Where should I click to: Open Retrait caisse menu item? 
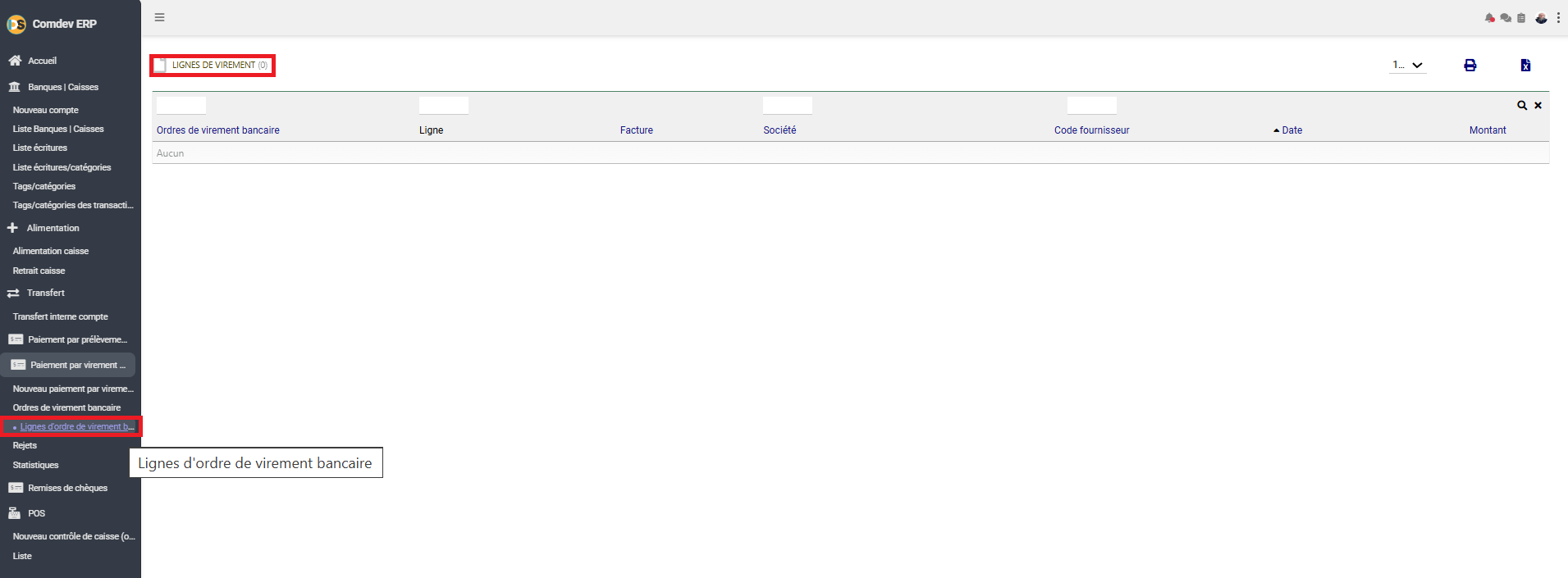tap(39, 271)
